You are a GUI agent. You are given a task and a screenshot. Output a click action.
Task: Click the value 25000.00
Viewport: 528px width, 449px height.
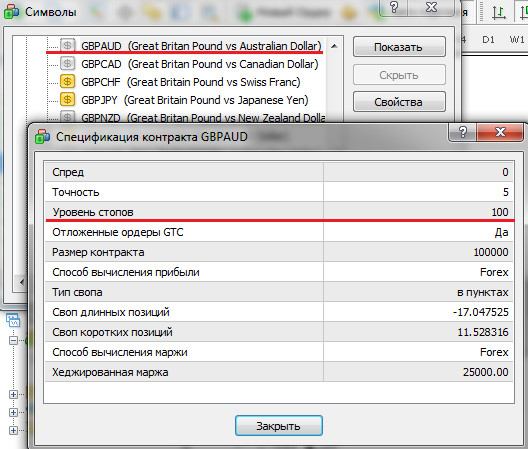(x=486, y=372)
